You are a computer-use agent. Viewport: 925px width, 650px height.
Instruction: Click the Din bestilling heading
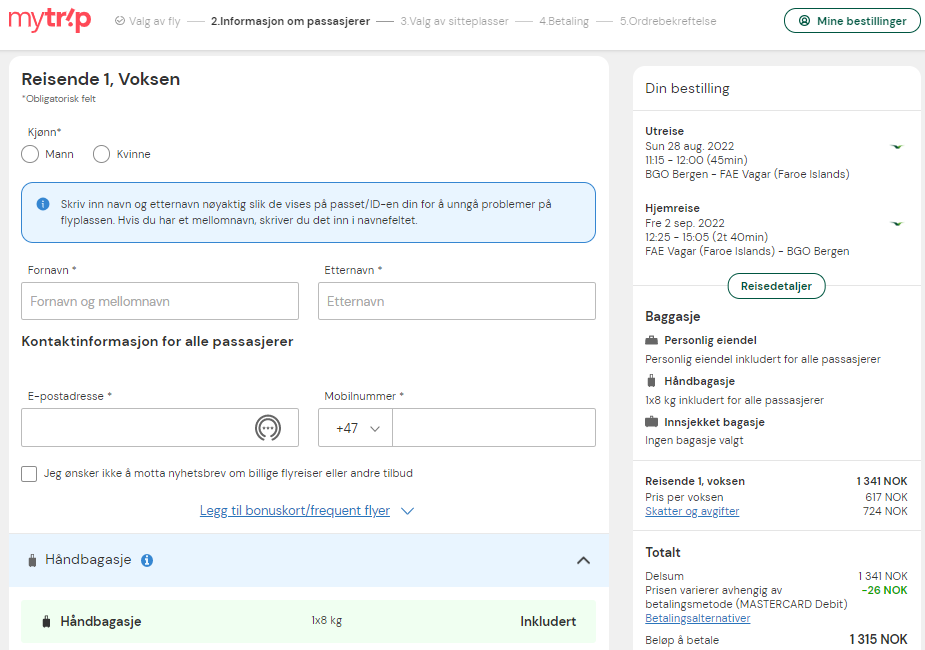(687, 88)
